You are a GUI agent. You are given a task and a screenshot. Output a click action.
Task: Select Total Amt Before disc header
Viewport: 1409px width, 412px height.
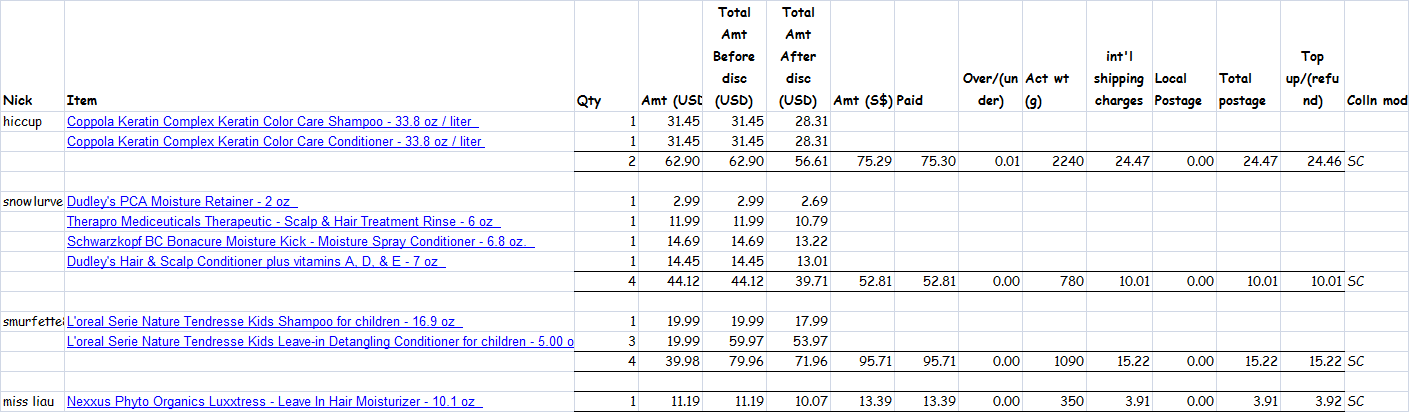click(734, 56)
